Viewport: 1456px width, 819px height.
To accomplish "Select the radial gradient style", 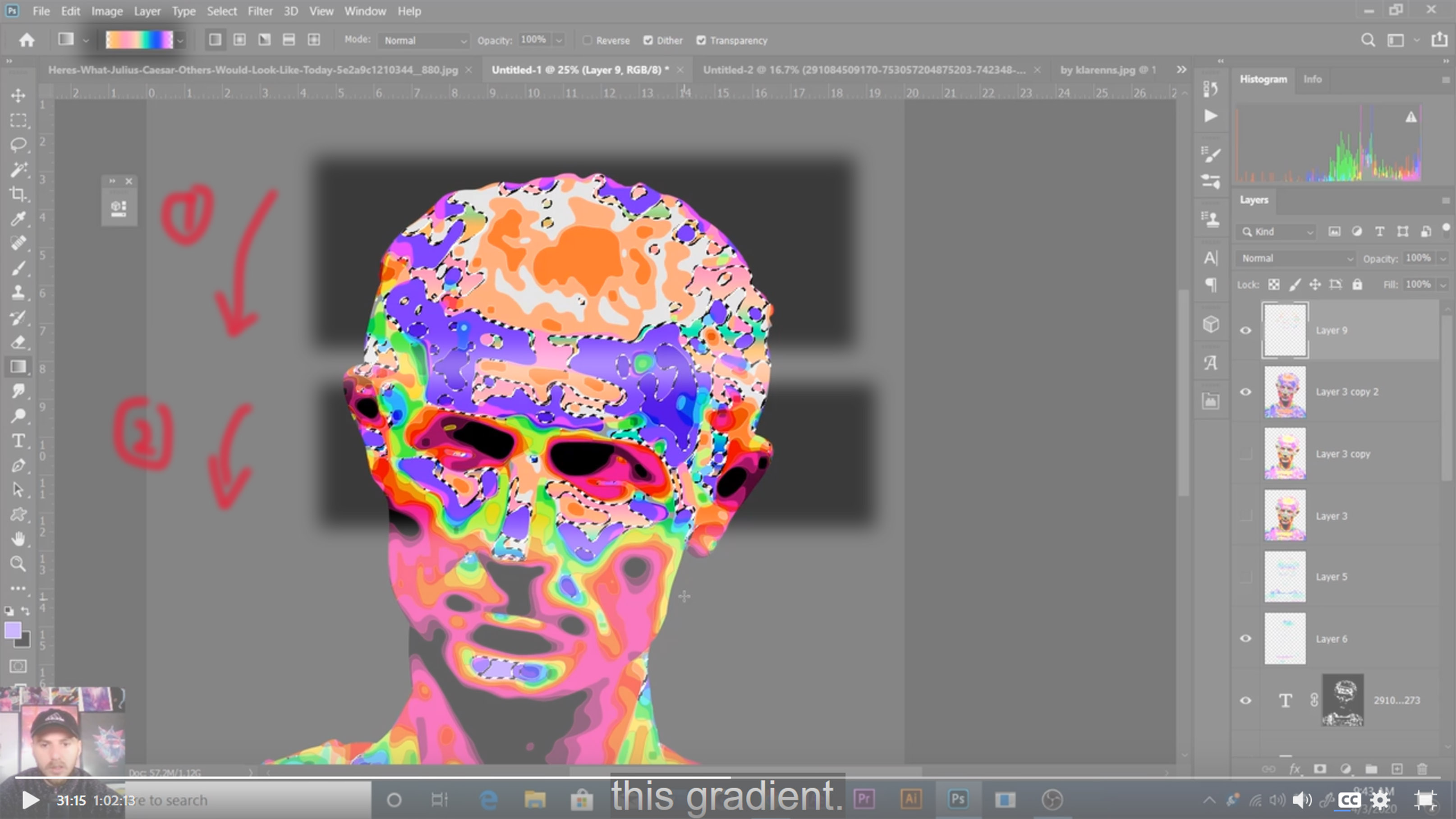I will [x=239, y=40].
